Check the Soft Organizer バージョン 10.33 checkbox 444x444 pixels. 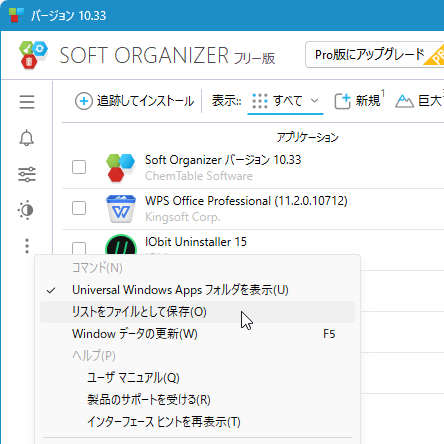pyautogui.click(x=79, y=167)
